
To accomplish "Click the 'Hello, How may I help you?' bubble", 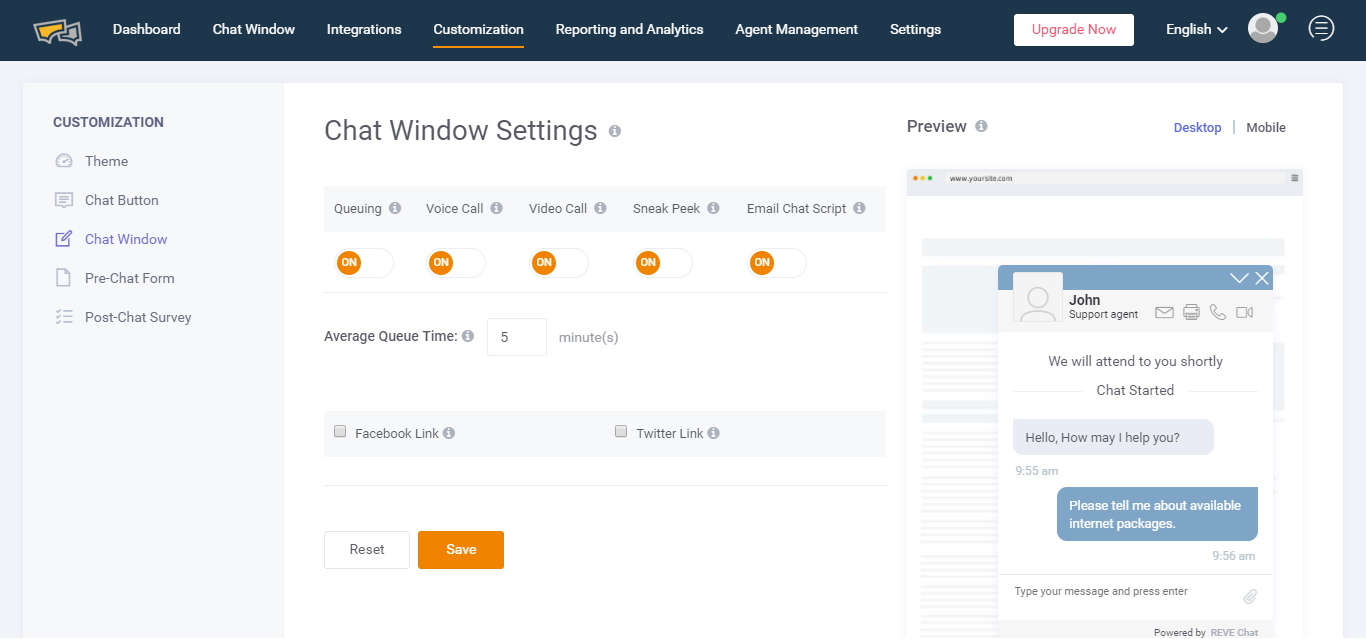I will 1113,437.
